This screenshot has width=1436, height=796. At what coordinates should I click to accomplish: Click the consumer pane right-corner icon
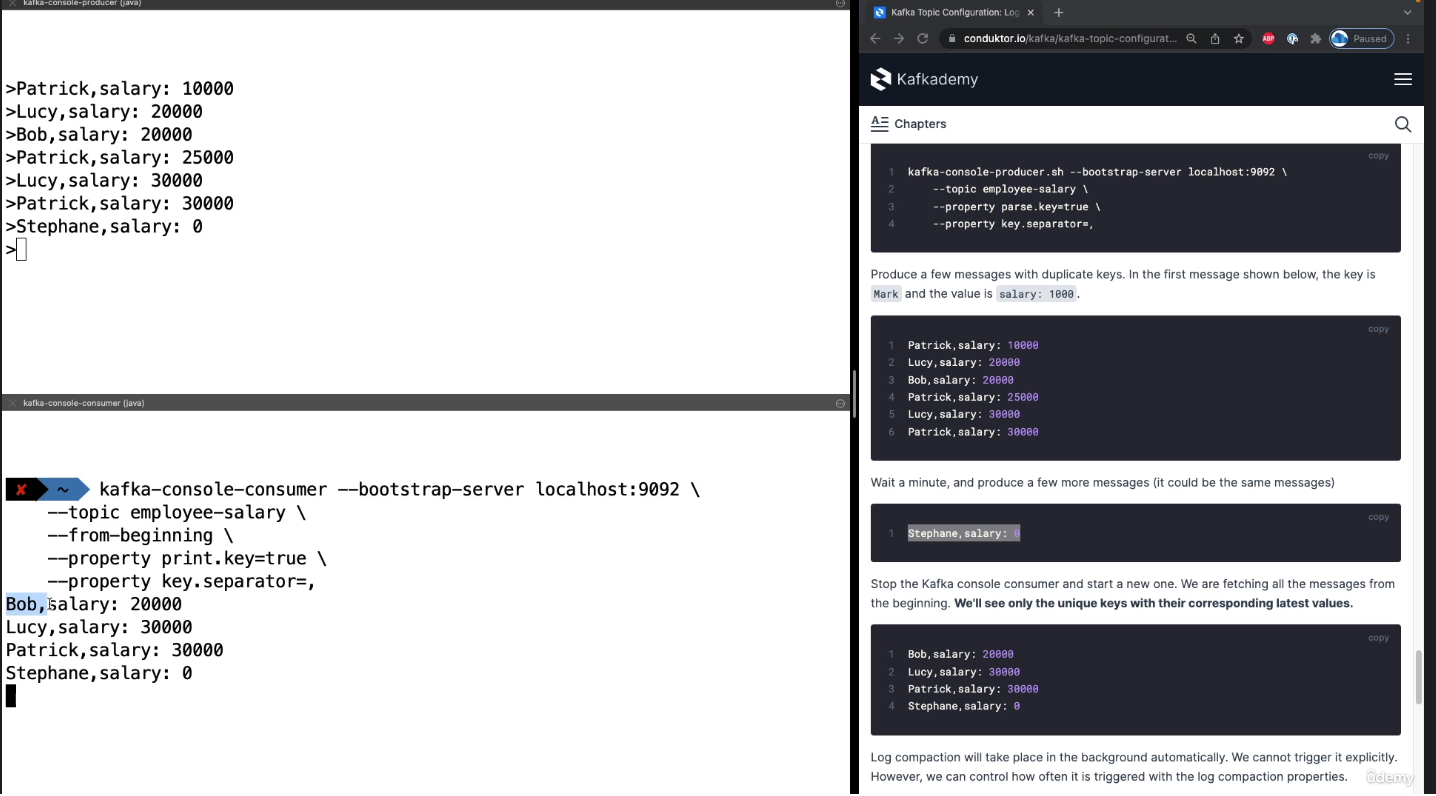pyautogui.click(x=841, y=403)
